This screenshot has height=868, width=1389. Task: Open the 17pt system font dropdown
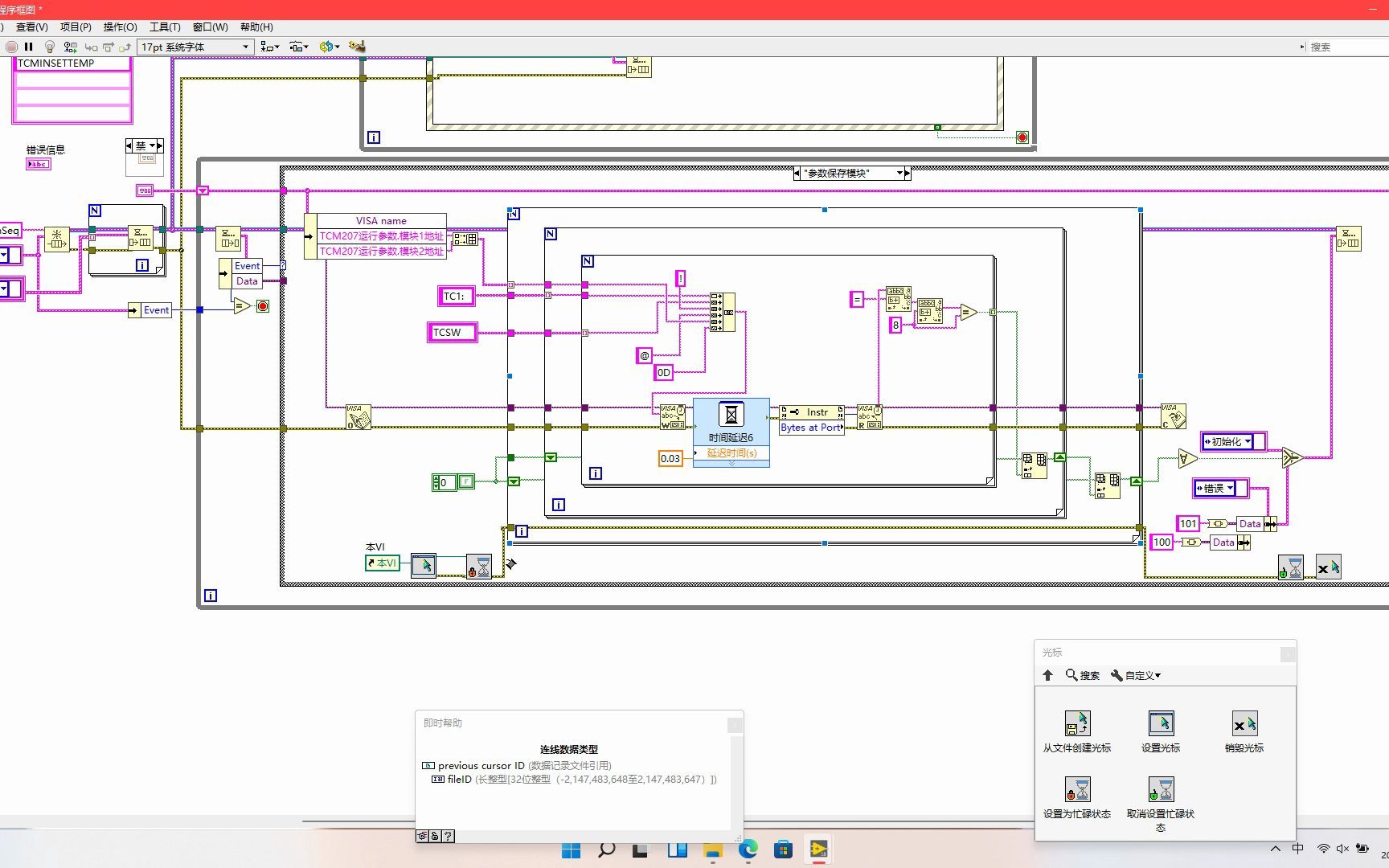click(196, 47)
